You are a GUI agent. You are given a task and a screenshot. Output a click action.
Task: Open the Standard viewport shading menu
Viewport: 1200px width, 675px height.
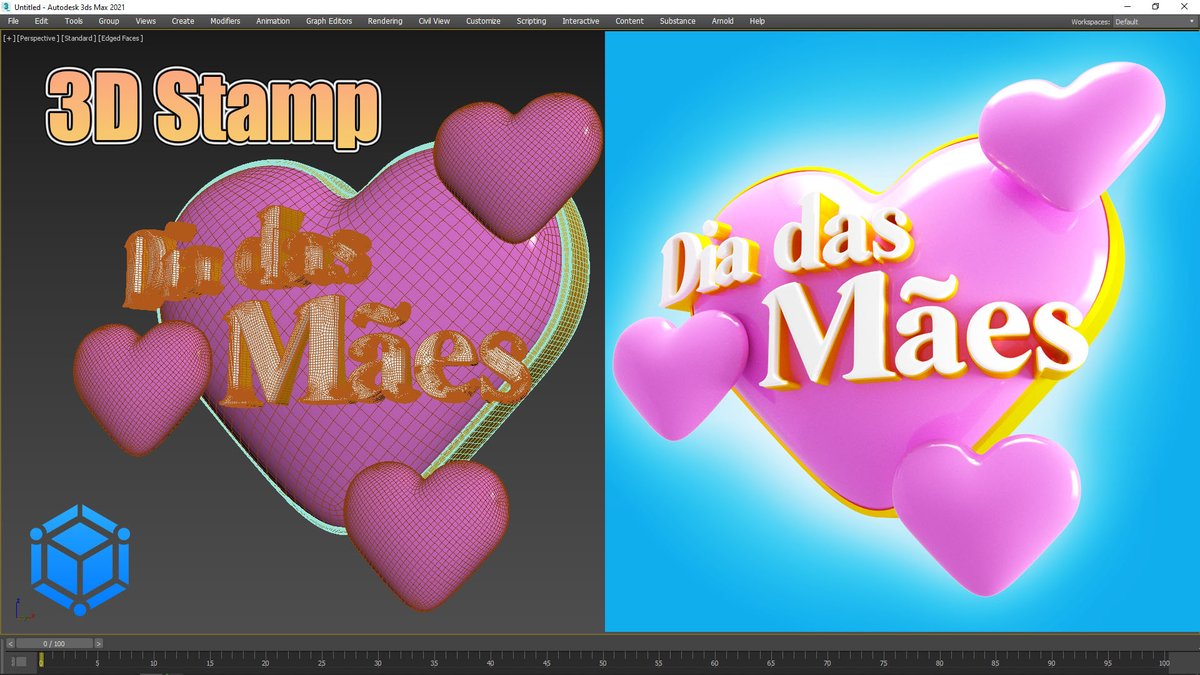(x=77, y=38)
